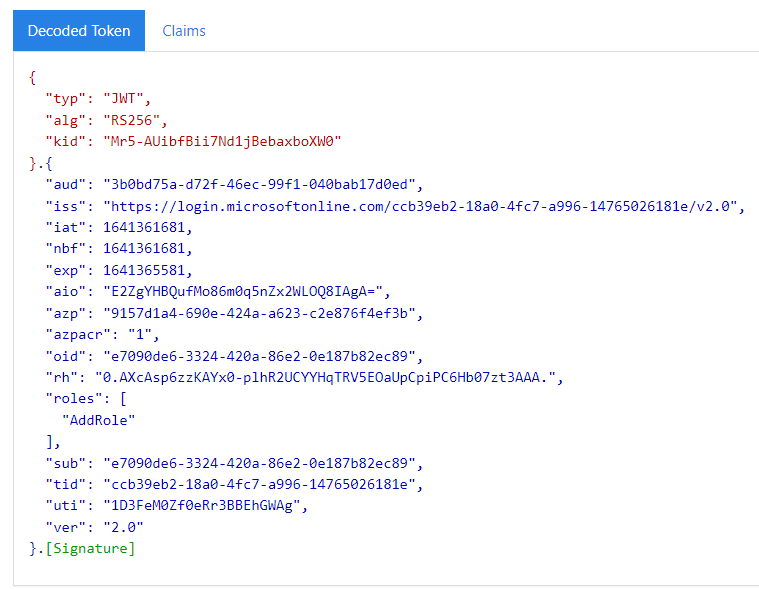Screen dimensions: 759x589
Task: Click the sub GUID value
Action: click(259, 463)
